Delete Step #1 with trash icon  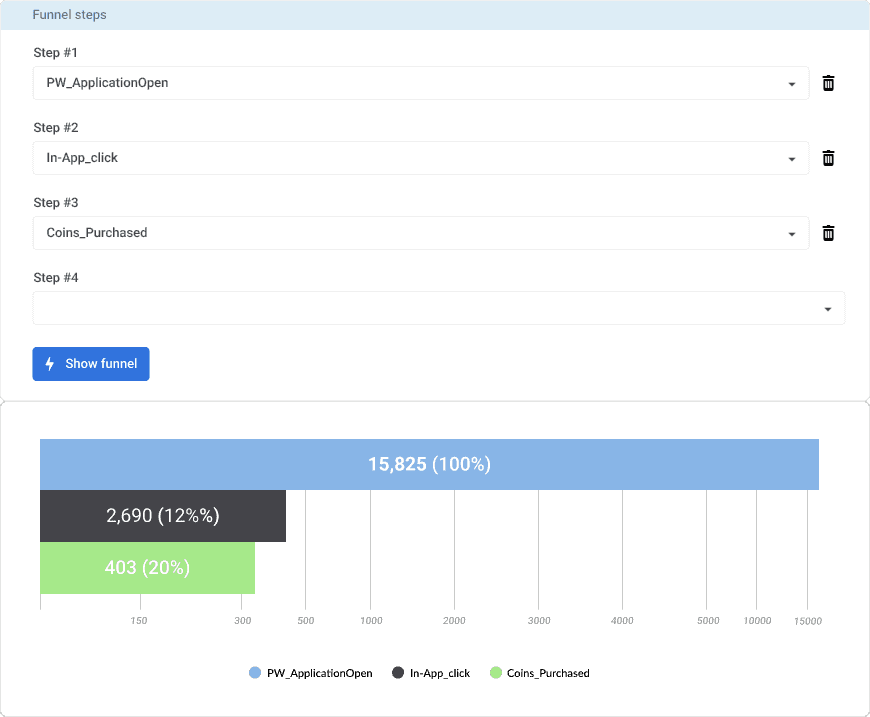(x=828, y=83)
